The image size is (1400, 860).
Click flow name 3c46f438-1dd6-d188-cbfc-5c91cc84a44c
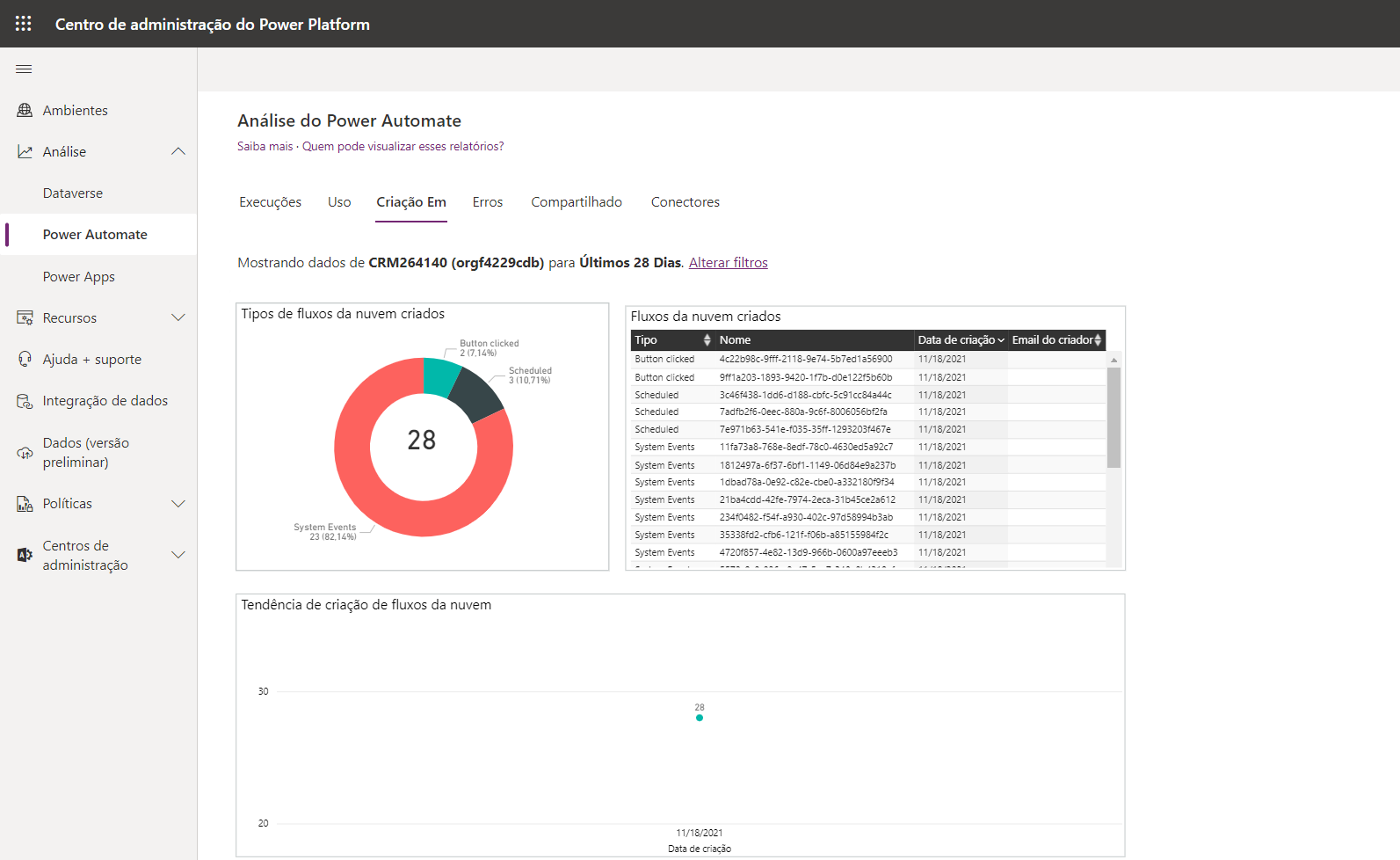(805, 395)
